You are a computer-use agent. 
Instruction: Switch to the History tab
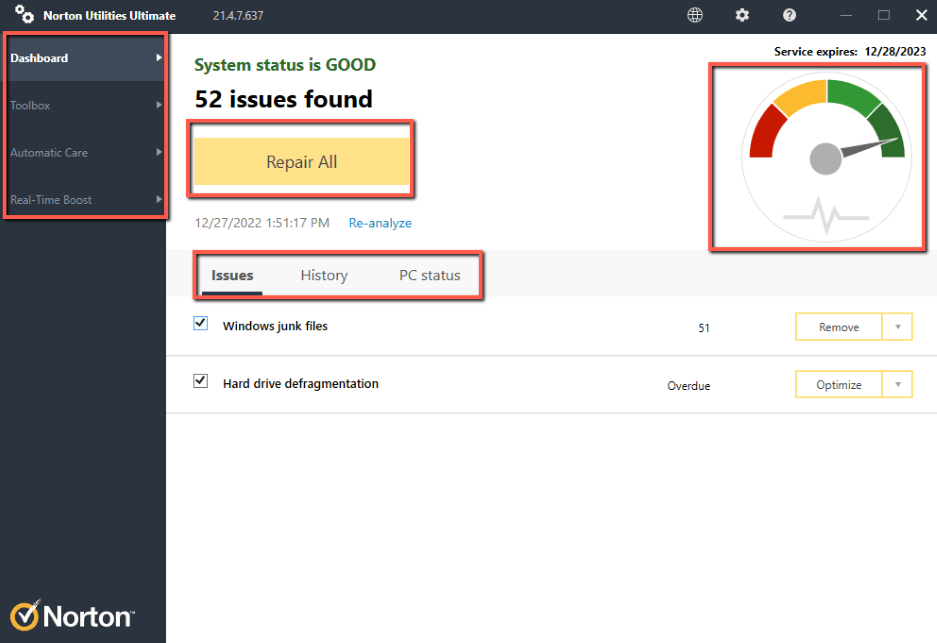(324, 275)
